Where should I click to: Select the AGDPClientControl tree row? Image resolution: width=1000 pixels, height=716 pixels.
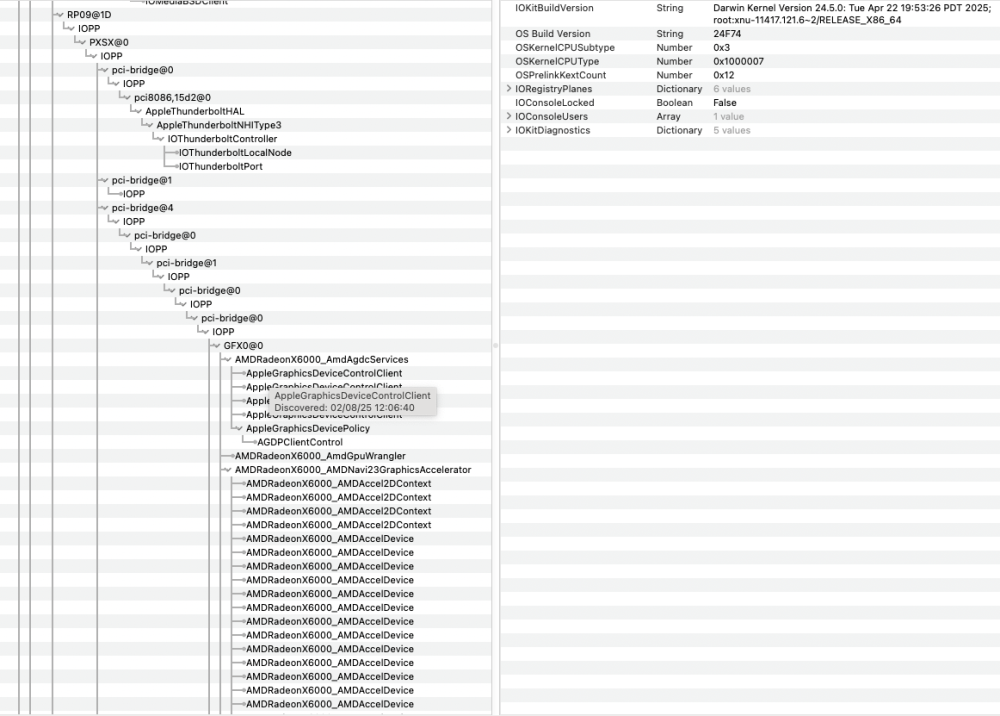point(300,442)
